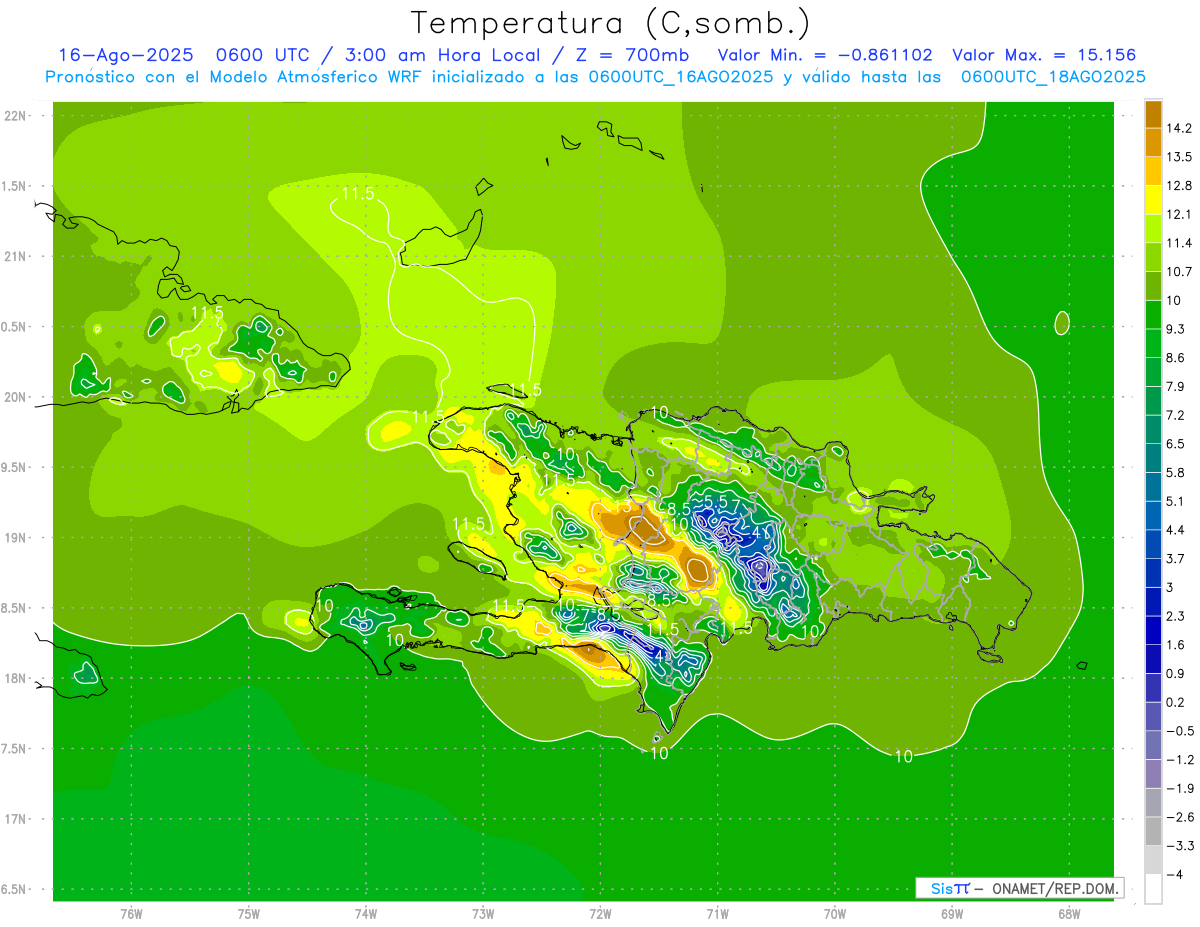Select the valid-until time "0600UTC_18AGO2025"
This screenshot has height=927, width=1200.
1053,76
